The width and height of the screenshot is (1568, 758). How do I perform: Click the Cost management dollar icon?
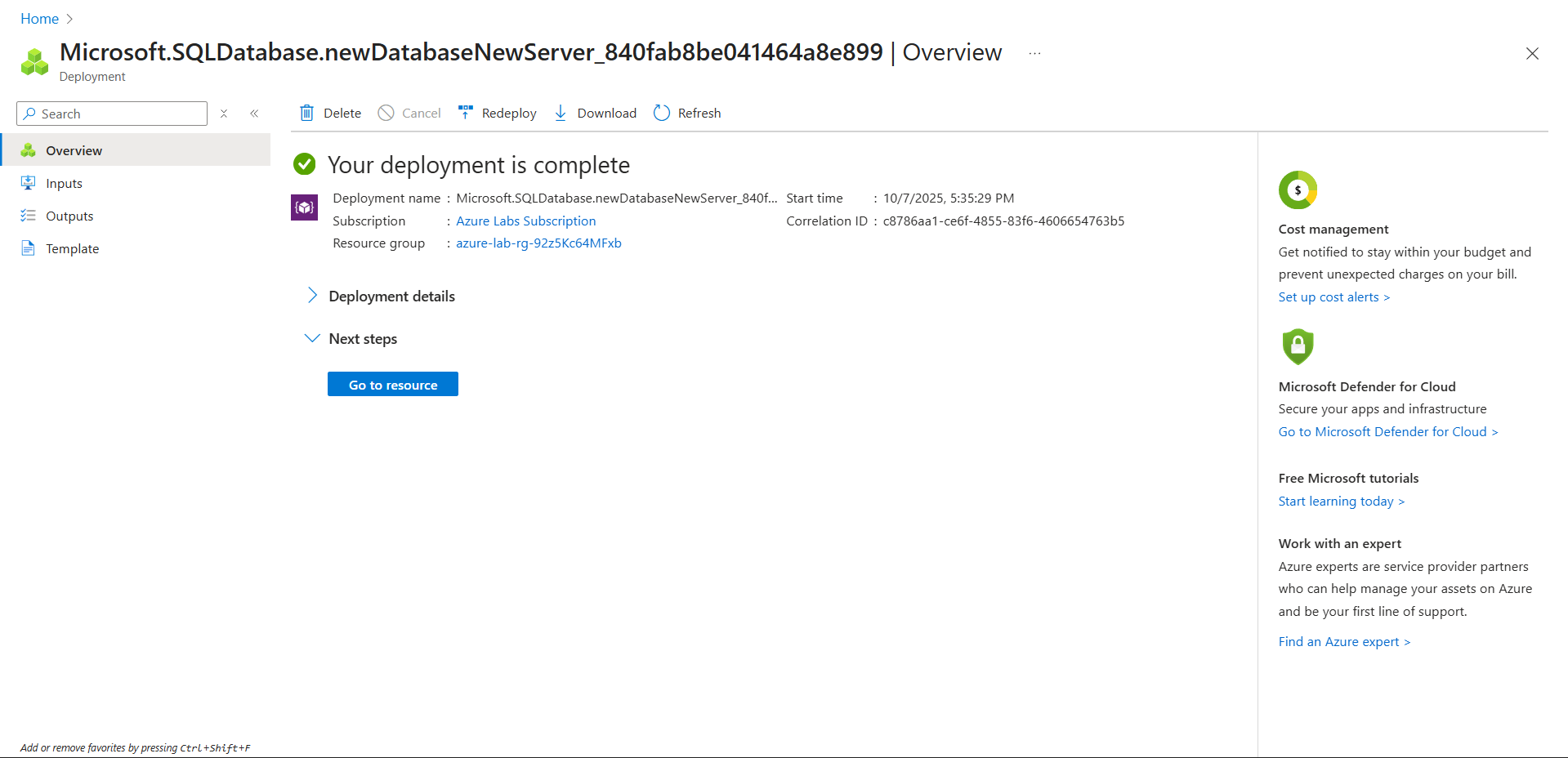pos(1298,190)
